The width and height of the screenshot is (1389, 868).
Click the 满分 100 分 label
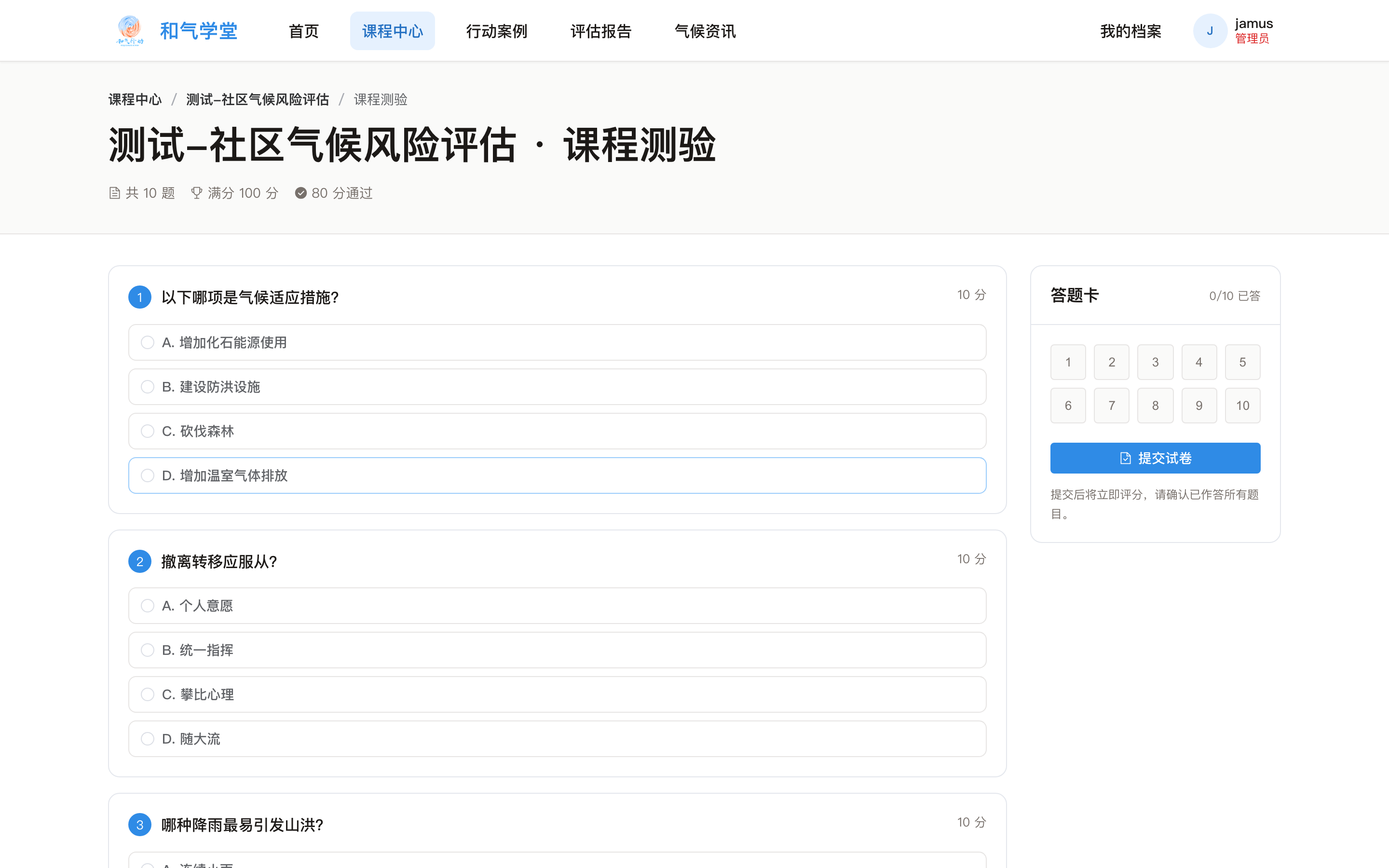click(243, 193)
